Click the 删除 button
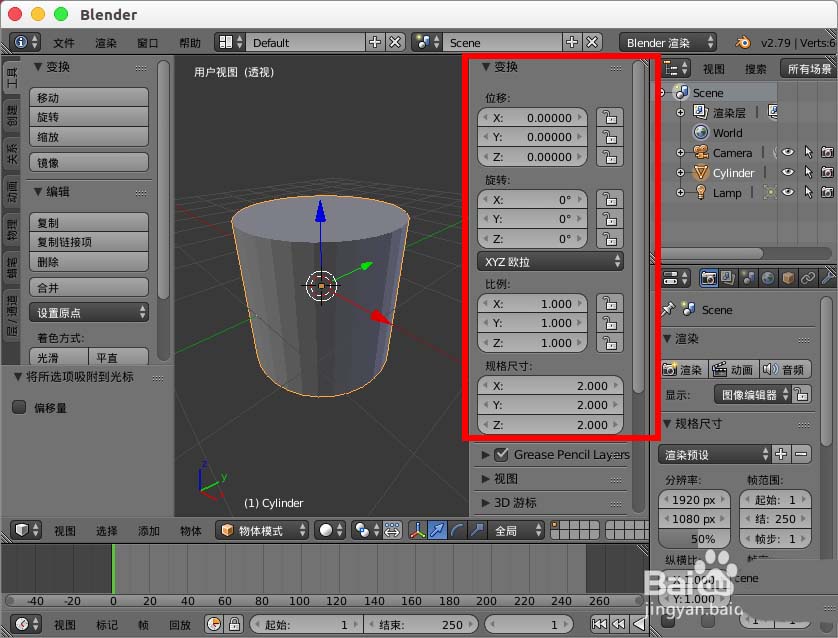The width and height of the screenshot is (838, 638). pyautogui.click(x=89, y=262)
